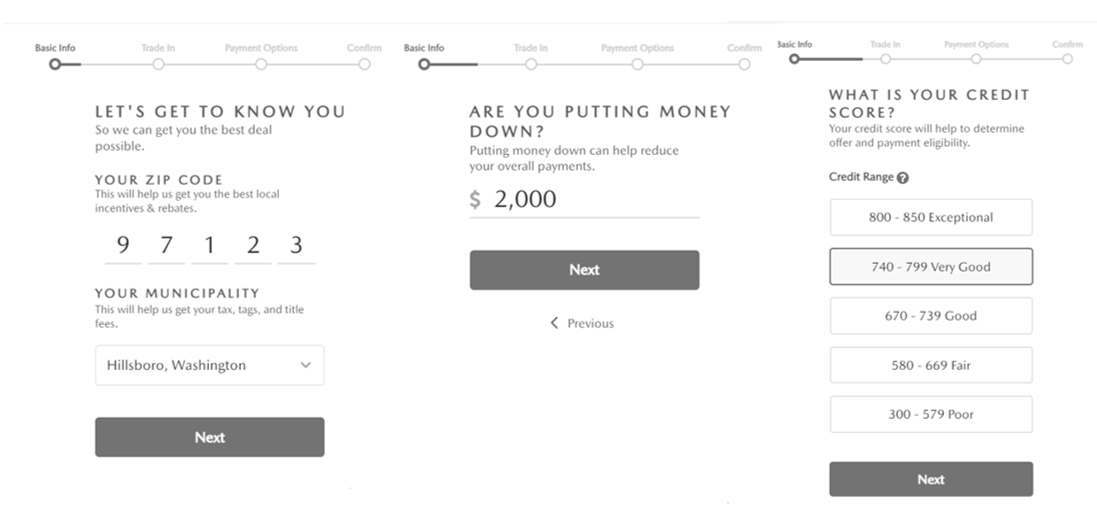This screenshot has height=525, width=1097.
Task: Click the Confirm step circle in the credit score panel
Action: 1068,58
